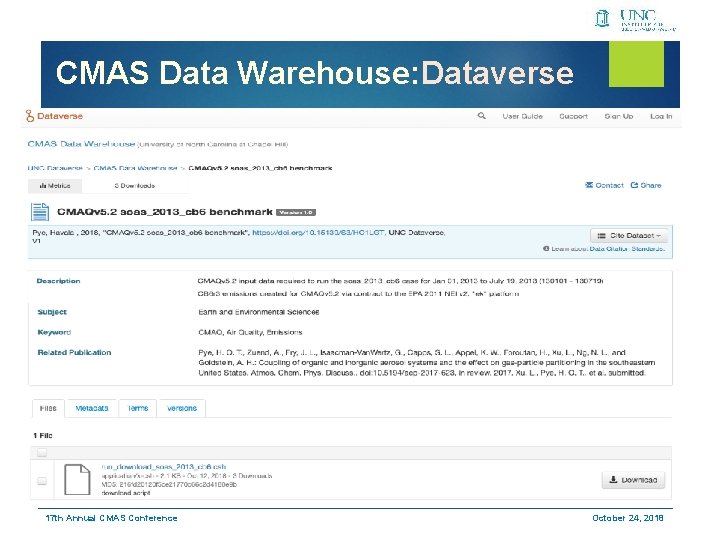720x540 pixels.
Task: Click 'CMAQ, Air Quality, Emissions' keywords text
Action: [250, 332]
